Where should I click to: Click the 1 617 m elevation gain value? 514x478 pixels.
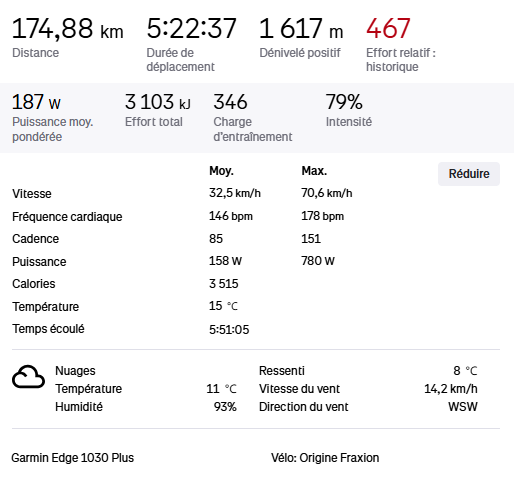[x=301, y=29]
